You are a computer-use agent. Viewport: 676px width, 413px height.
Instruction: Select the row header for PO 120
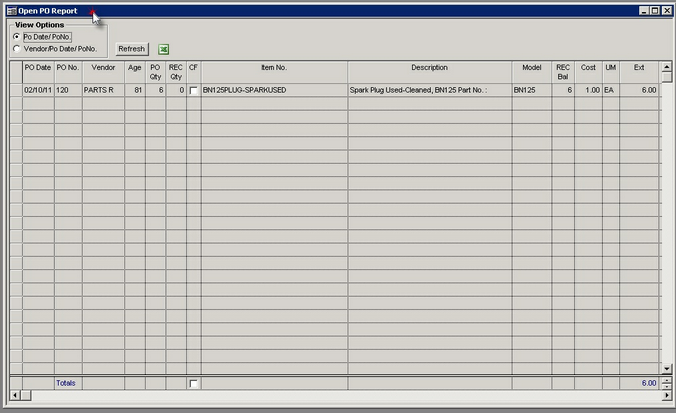click(15, 90)
